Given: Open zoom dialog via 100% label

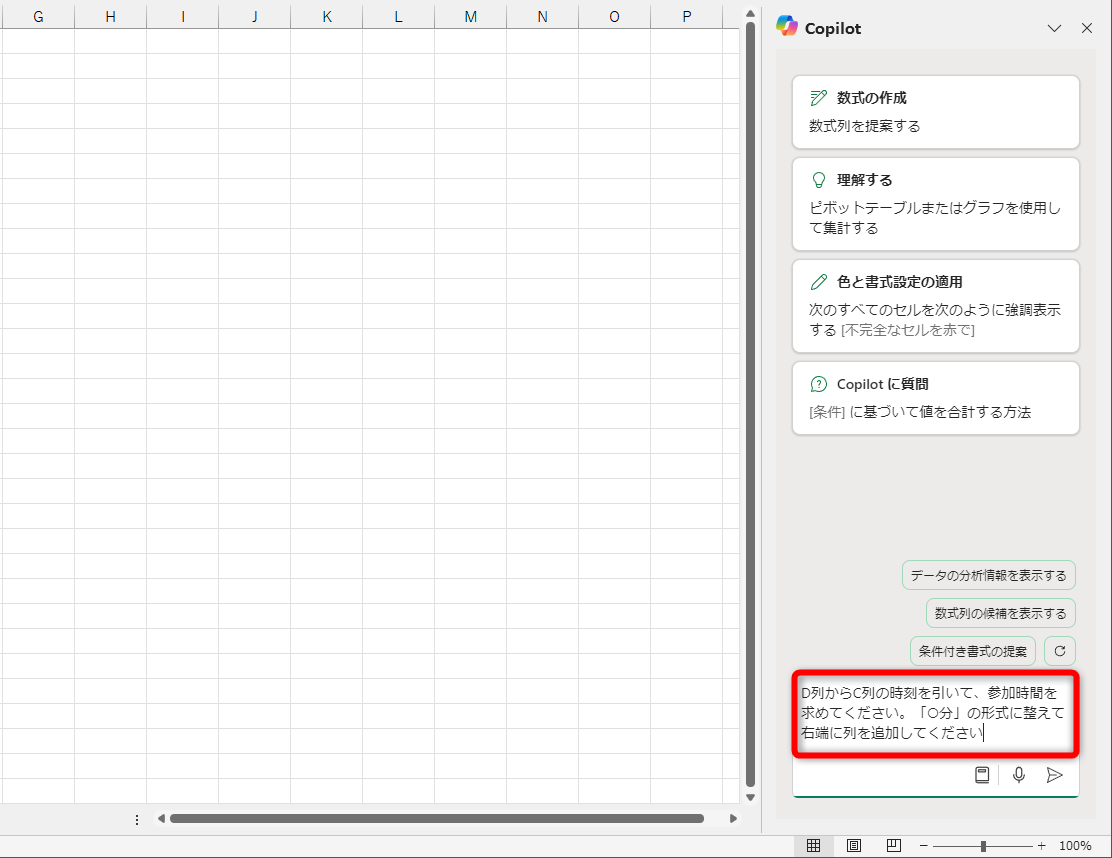Looking at the screenshot, I should (1075, 845).
